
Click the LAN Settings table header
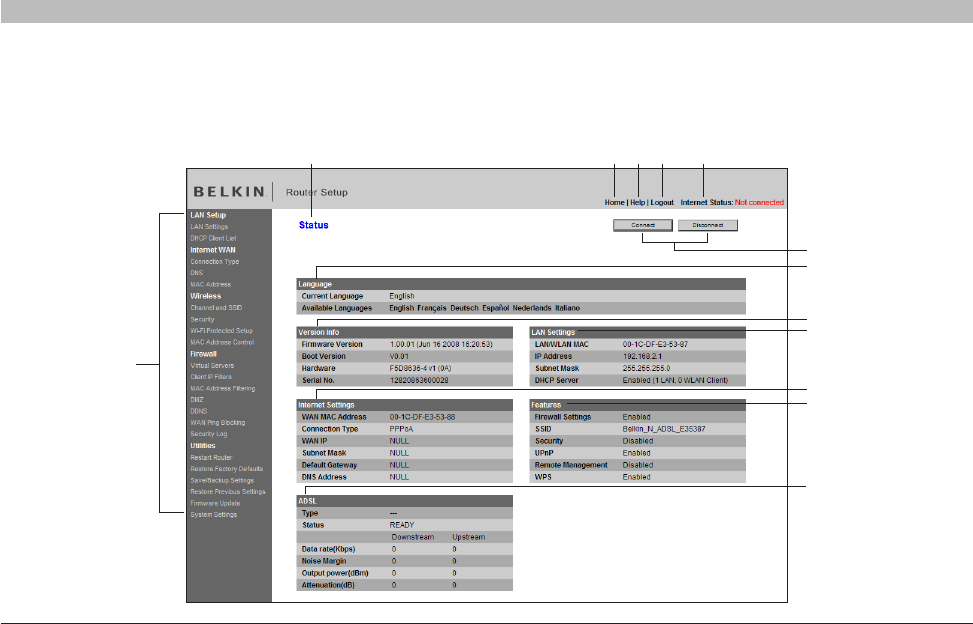[x=637, y=332]
